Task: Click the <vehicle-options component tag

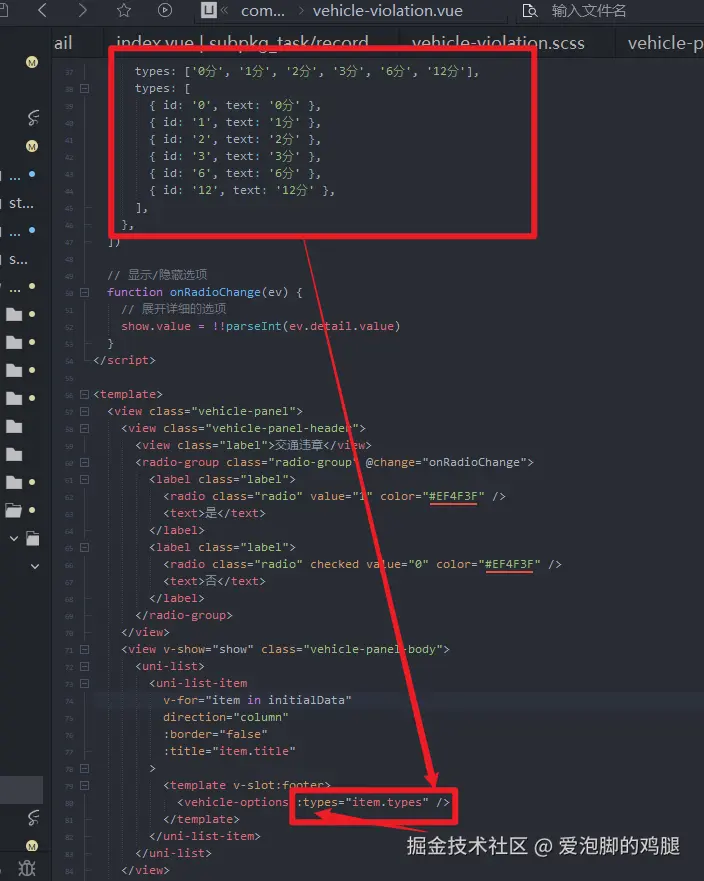Action: point(233,802)
